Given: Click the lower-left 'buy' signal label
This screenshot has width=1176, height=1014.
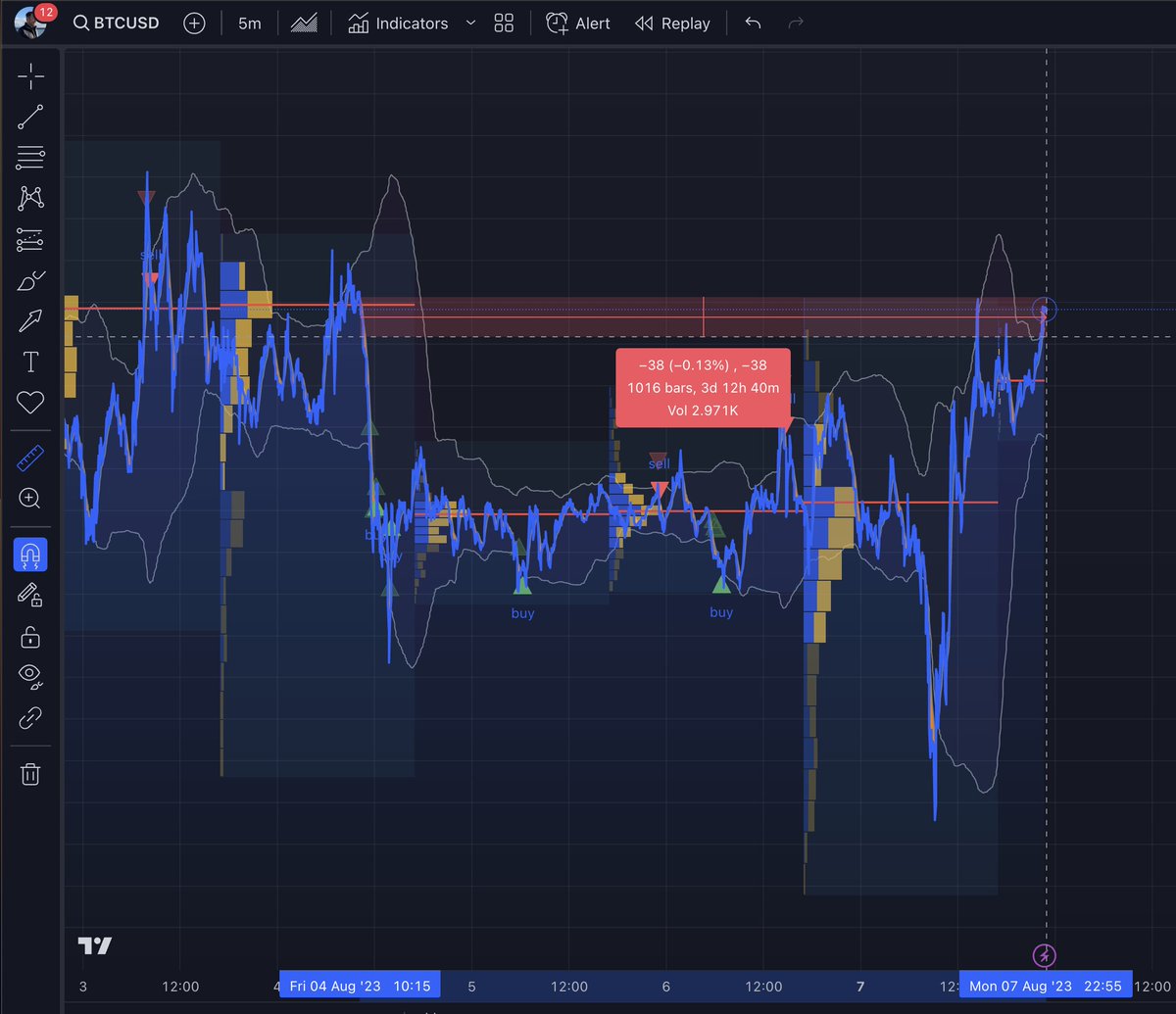Looking at the screenshot, I should tap(522, 612).
